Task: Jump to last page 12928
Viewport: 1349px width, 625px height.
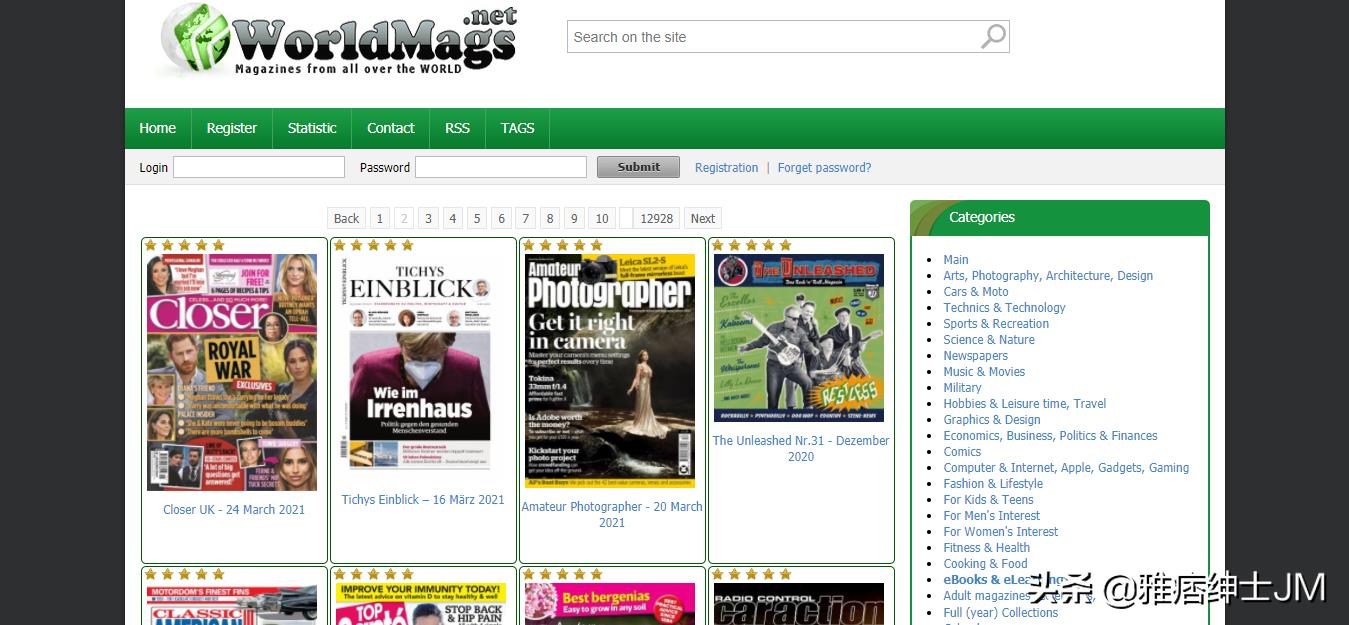Action: pos(657,219)
